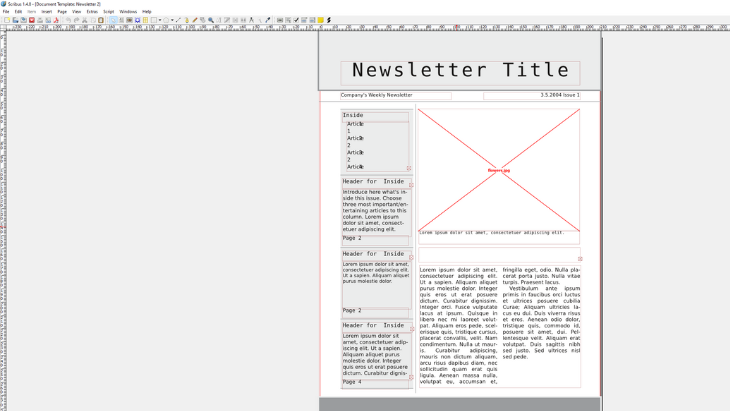Click the Cut scissors icon

tap(85, 20)
